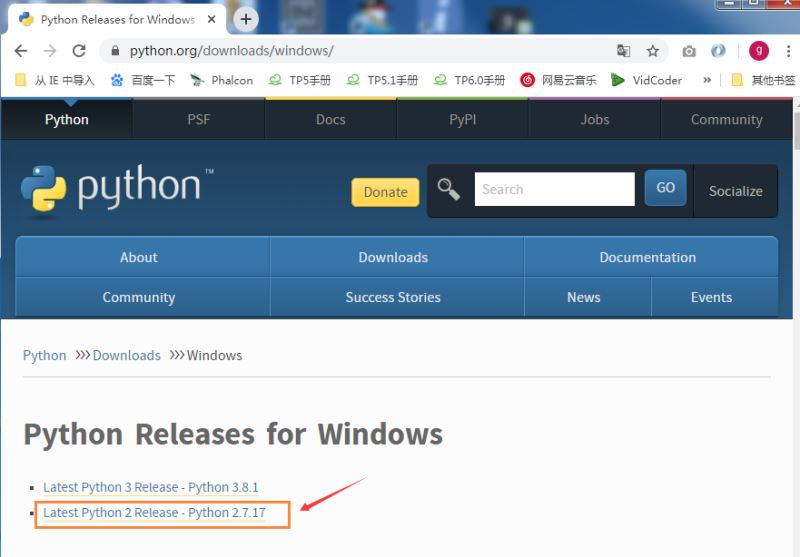Image resolution: width=800 pixels, height=557 pixels.
Task: Click the camera extension icon
Action: click(x=689, y=51)
